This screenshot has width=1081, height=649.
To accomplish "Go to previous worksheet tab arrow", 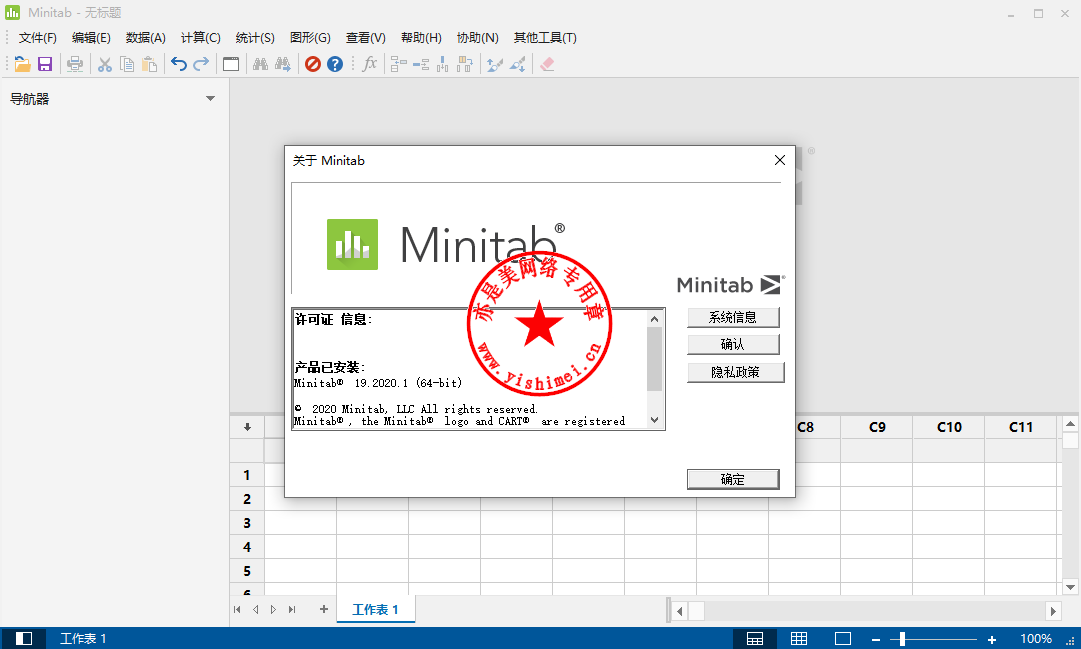I will (x=256, y=610).
